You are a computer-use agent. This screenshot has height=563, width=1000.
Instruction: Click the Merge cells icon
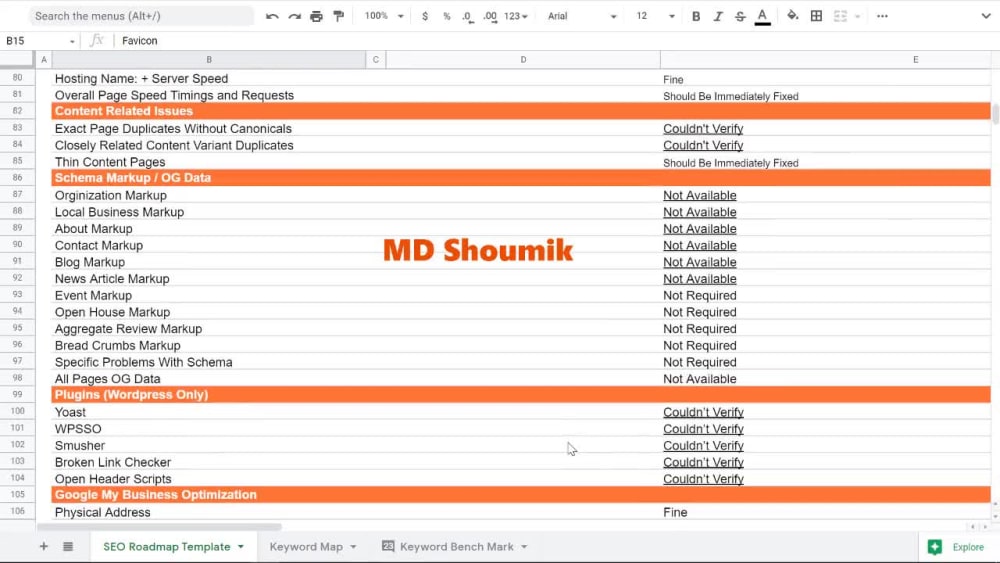pyautogui.click(x=841, y=16)
